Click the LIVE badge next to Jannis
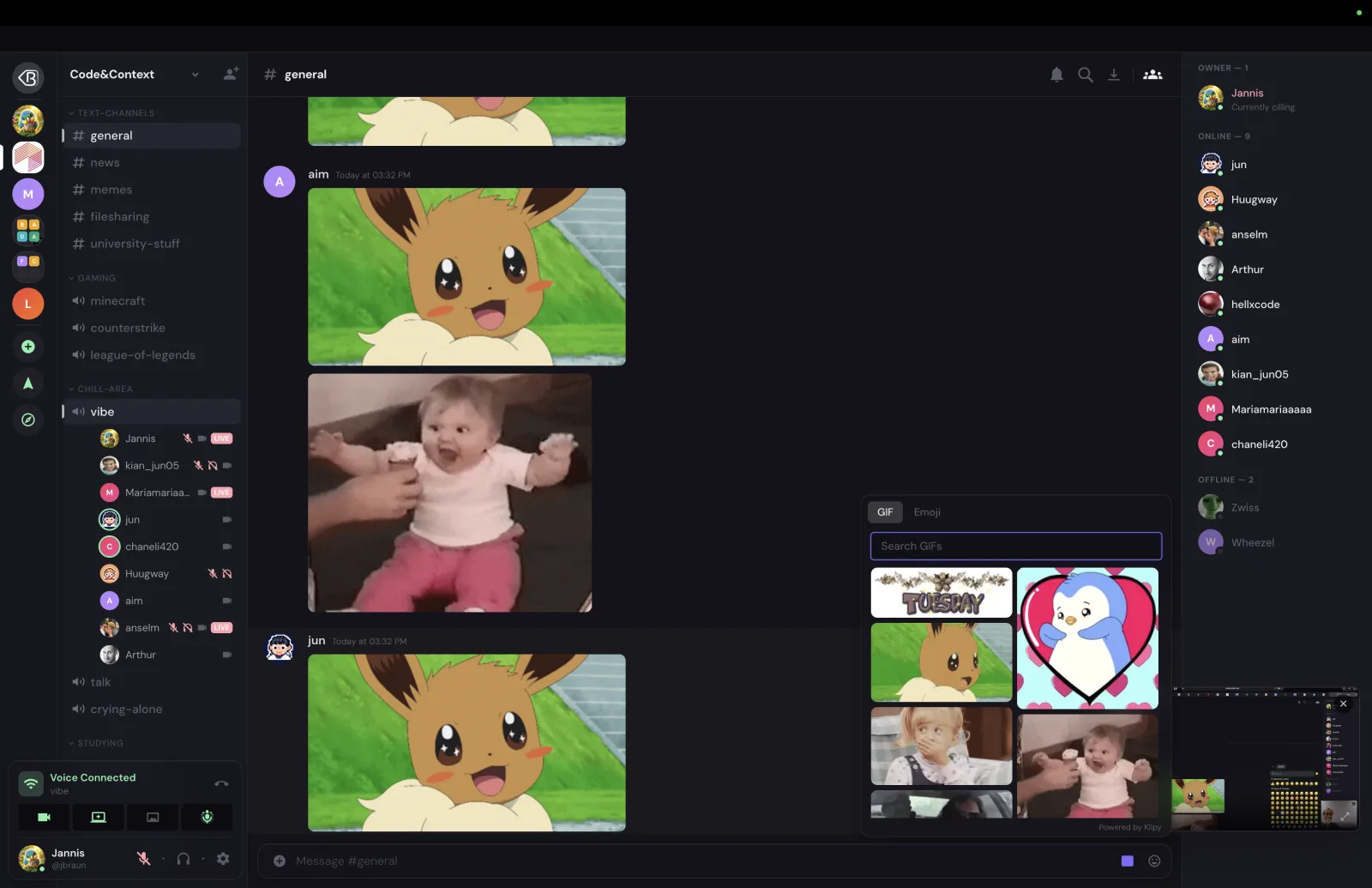 click(222, 438)
